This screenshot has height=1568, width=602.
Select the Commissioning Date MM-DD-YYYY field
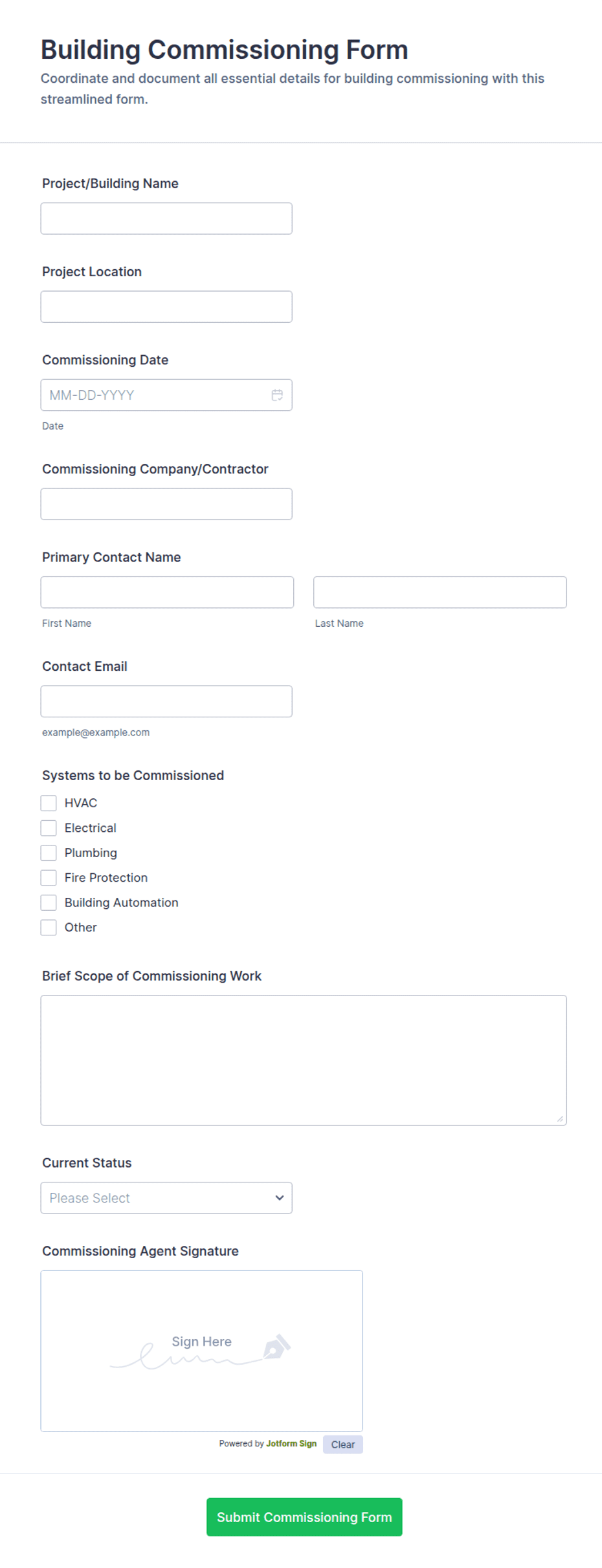pyautogui.click(x=166, y=395)
